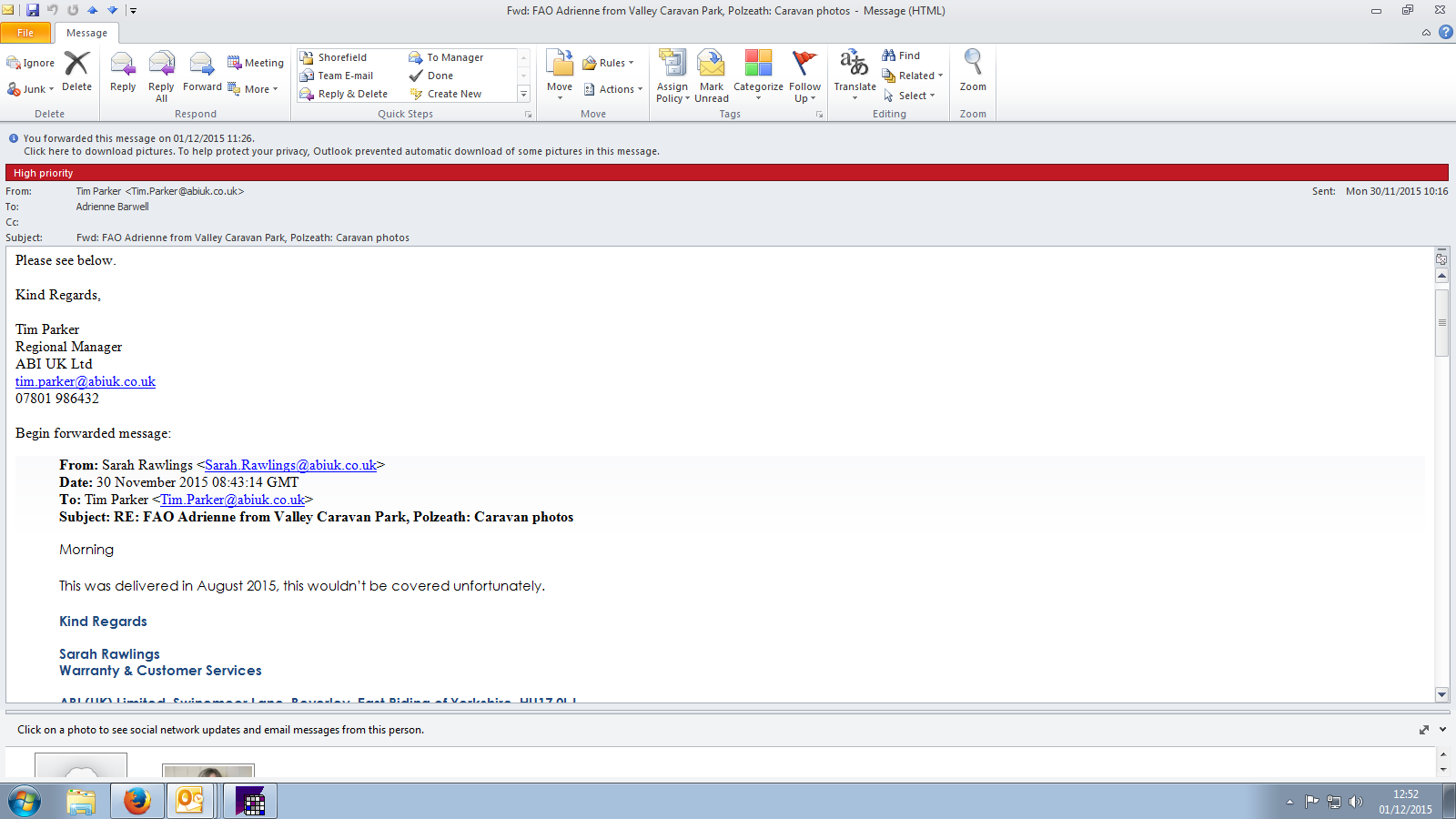Click the message body vertical scrollbar thumb
This screenshot has width=1456, height=819.
pyautogui.click(x=1441, y=323)
